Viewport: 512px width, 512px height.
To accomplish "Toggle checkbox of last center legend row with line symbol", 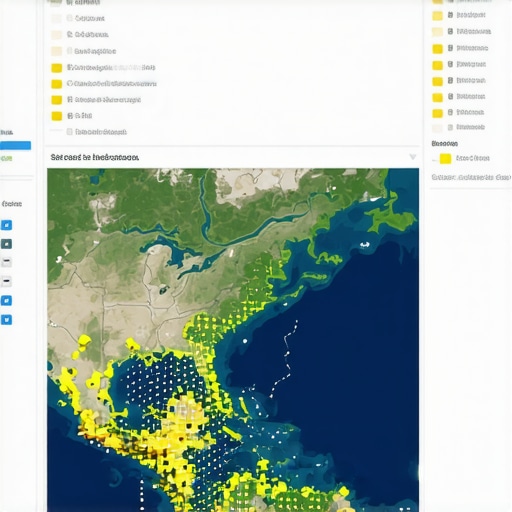I will 69,132.
